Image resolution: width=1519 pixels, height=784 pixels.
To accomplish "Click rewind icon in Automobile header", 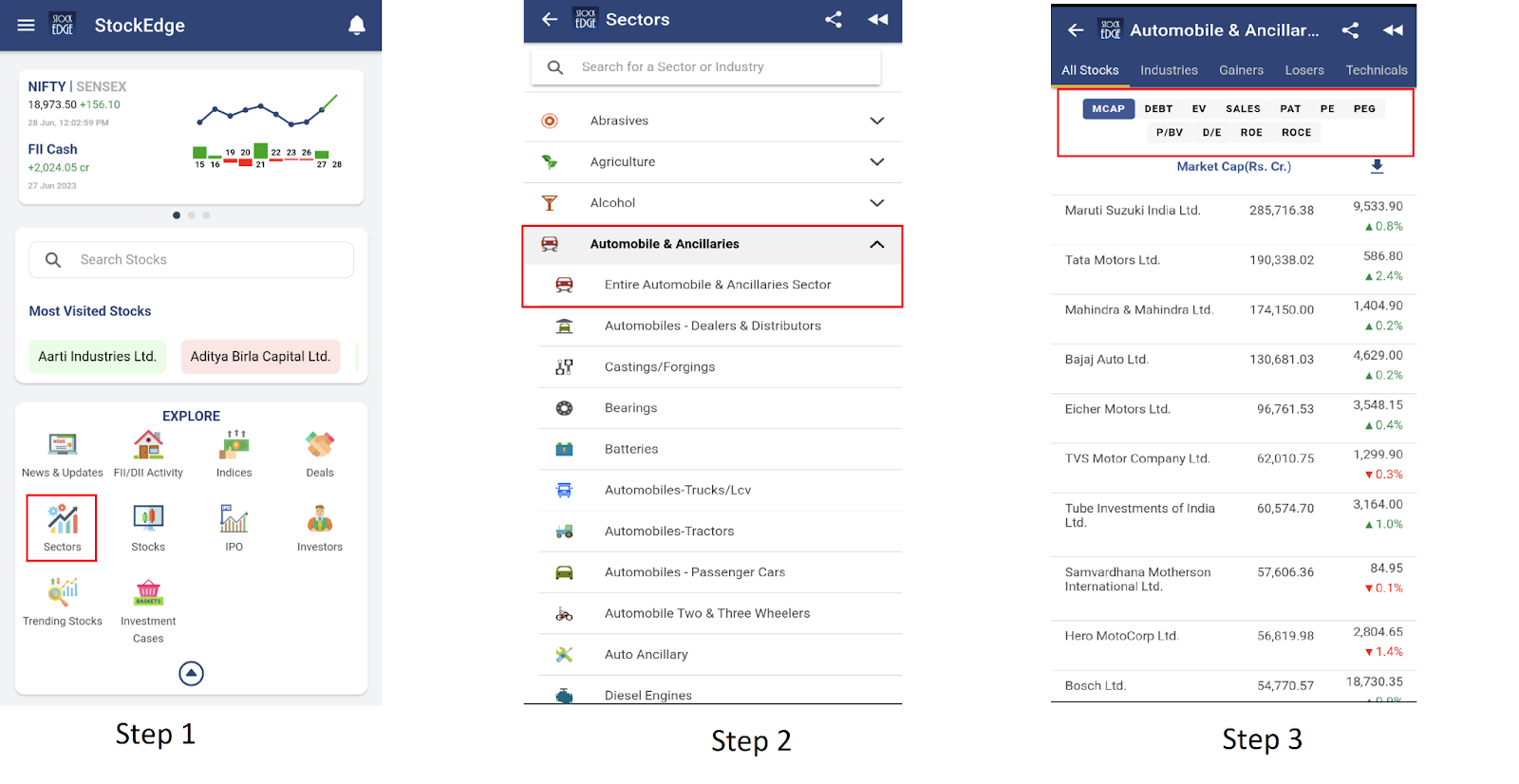I will 1393,30.
